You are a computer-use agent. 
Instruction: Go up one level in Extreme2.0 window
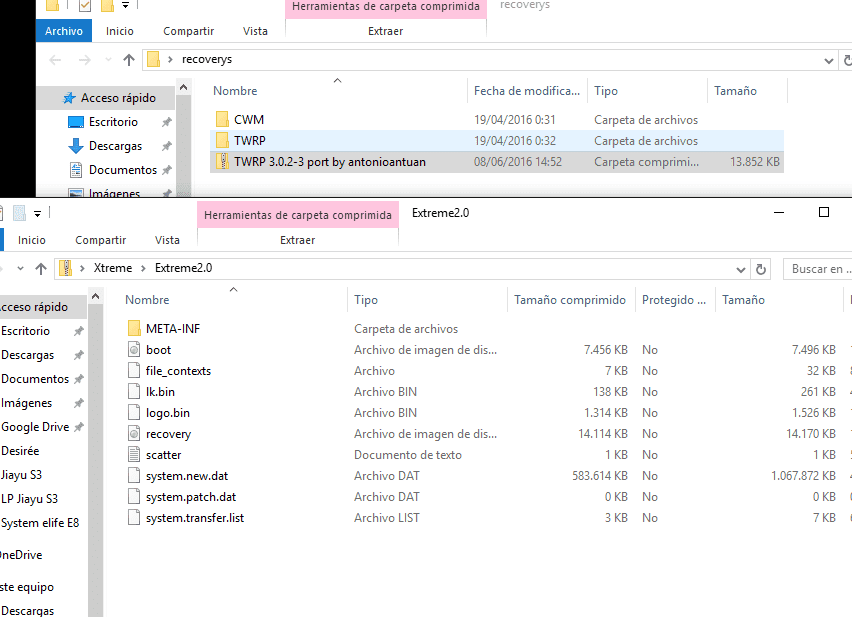pyautogui.click(x=41, y=269)
